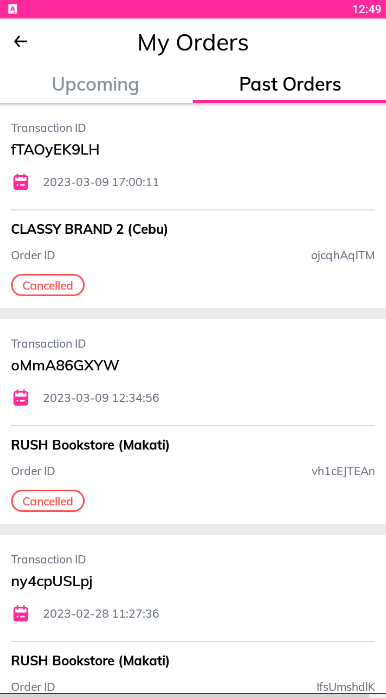Screen dimensions: 386x698
Task: Click calendar icon for order fTAOyEK9LH
Action: [x=20, y=182]
